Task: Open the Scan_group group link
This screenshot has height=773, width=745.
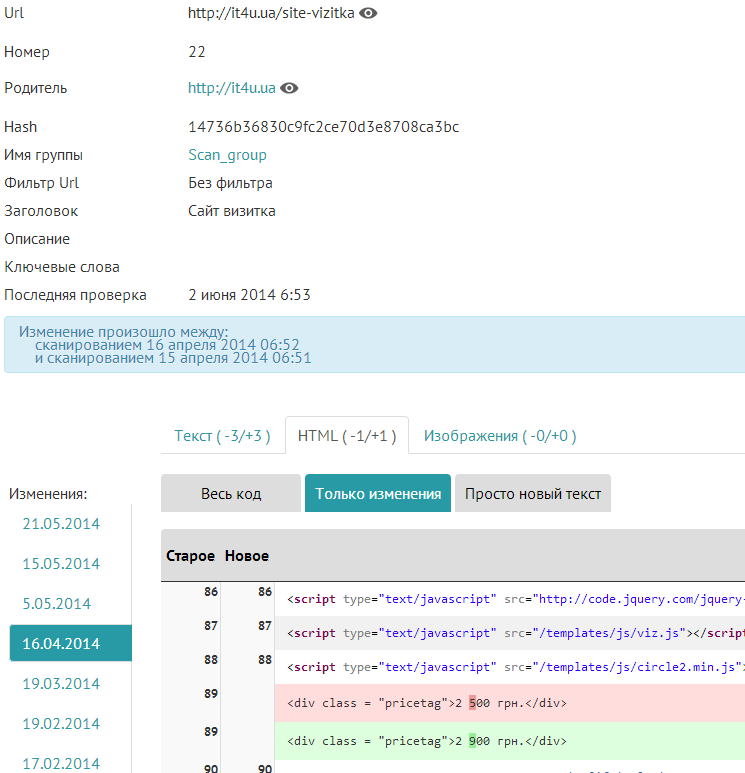Action: click(227, 155)
